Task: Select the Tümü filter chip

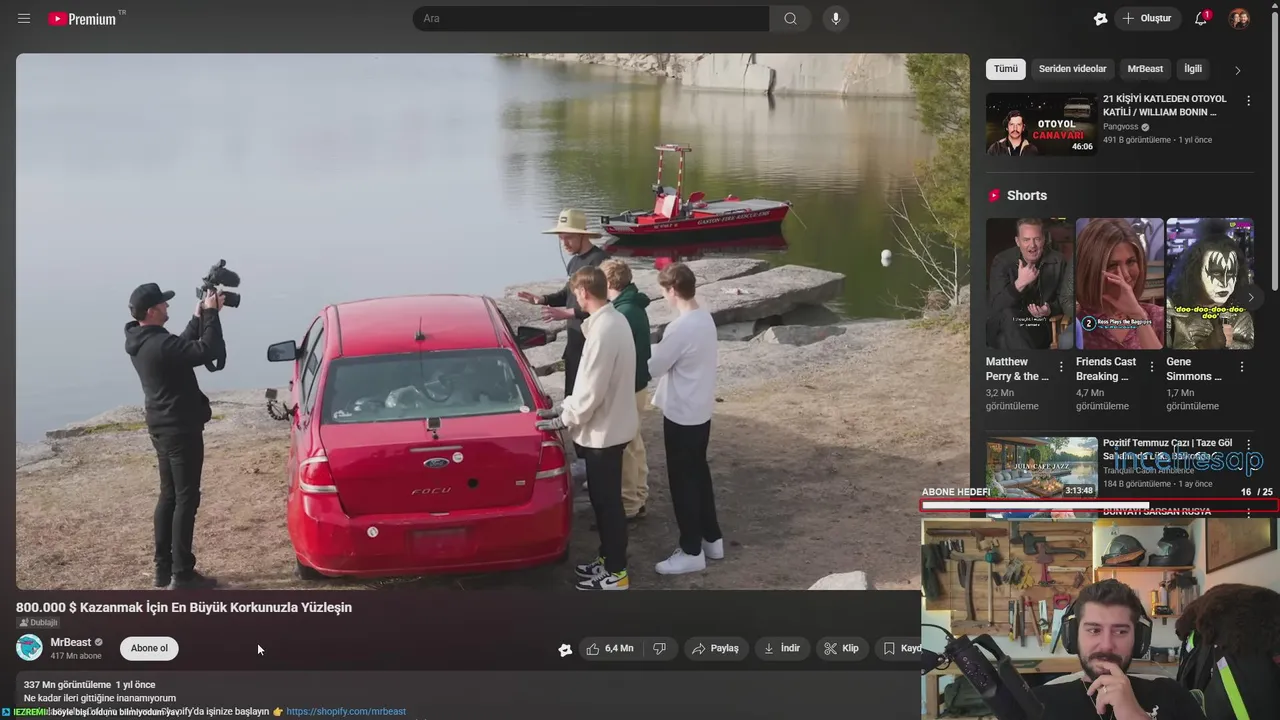Action: [x=1005, y=69]
